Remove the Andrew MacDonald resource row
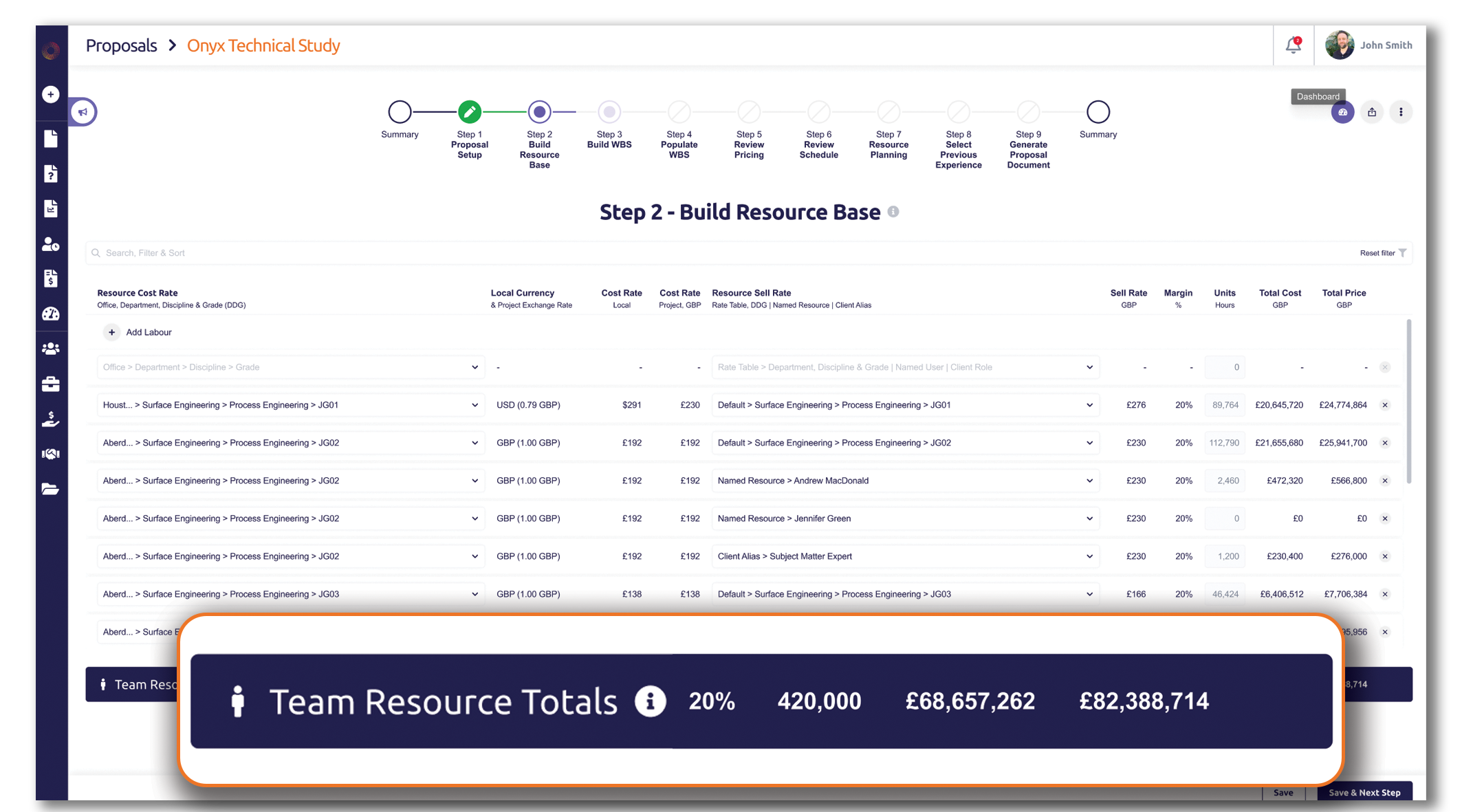Viewport: 1462px width, 812px height. point(1385,481)
